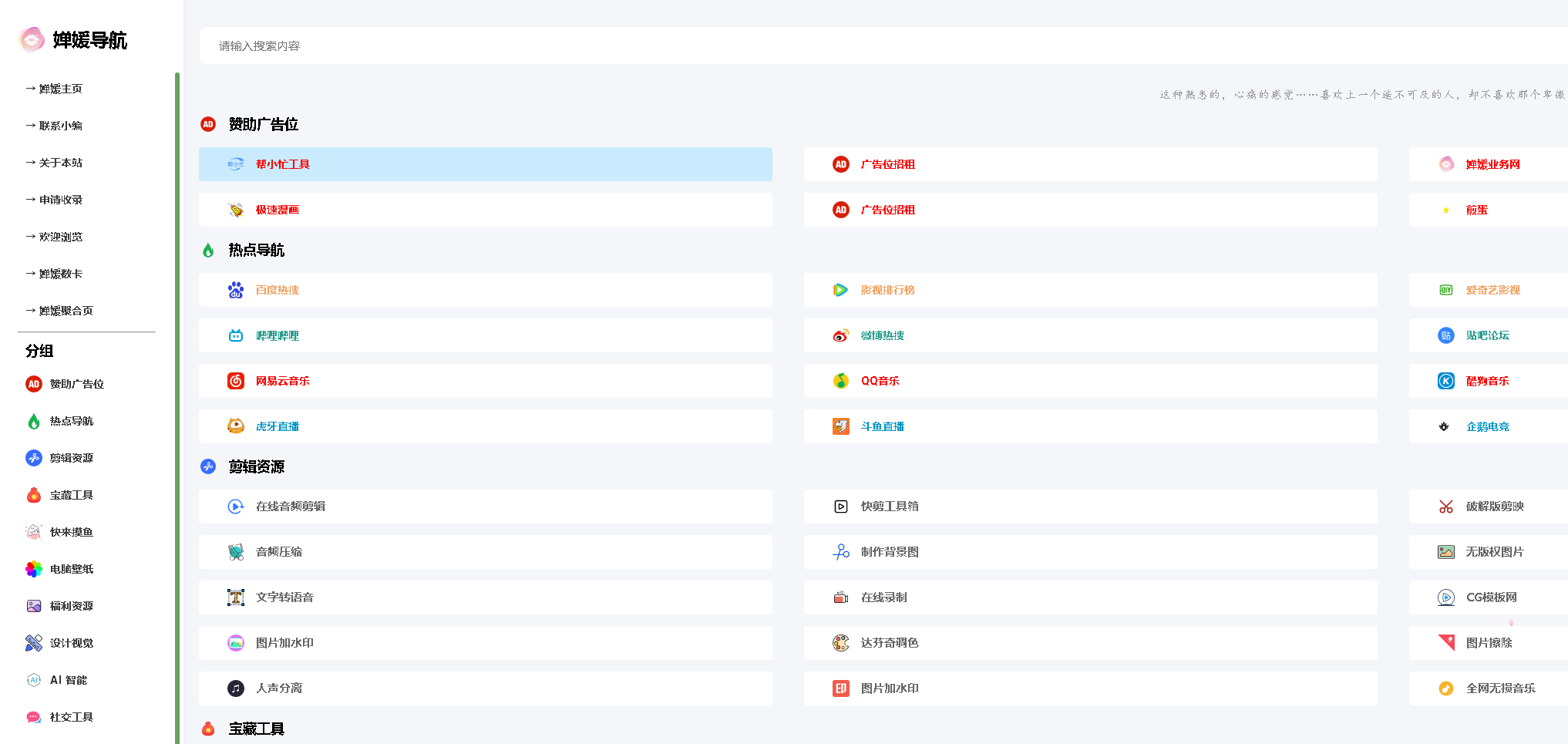
Task: Click the 极速漫画 icon
Action: (x=236, y=210)
